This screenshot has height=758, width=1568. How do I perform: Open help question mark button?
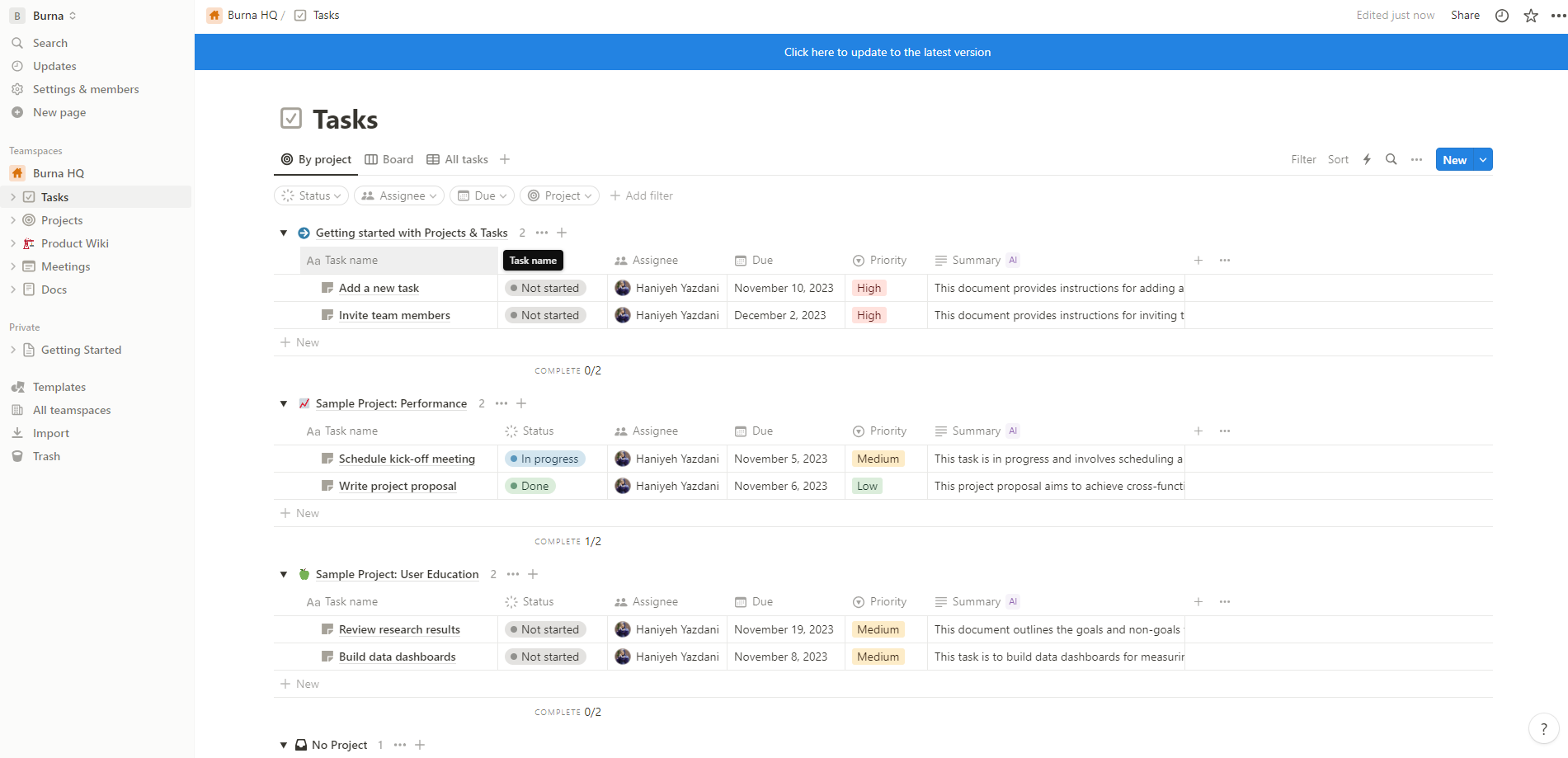click(x=1544, y=728)
